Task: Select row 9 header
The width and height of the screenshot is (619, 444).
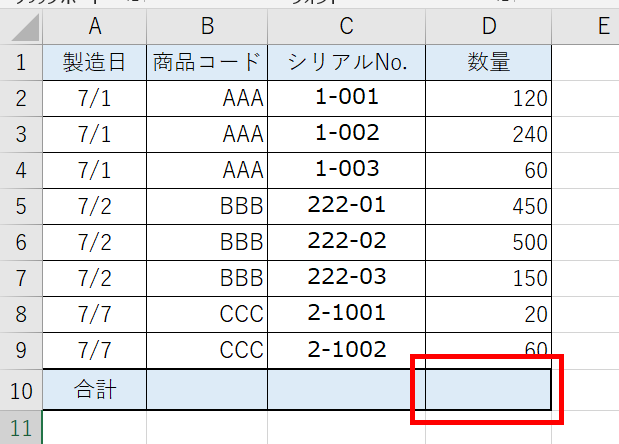Action: click(21, 350)
